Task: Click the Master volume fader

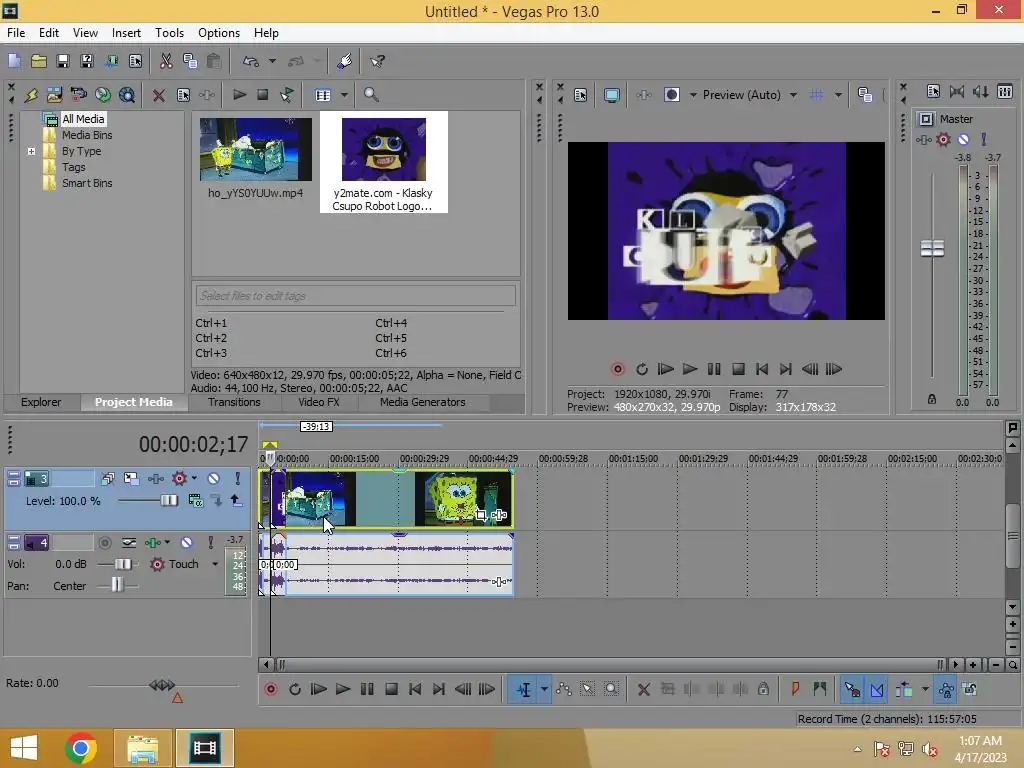Action: click(x=932, y=249)
